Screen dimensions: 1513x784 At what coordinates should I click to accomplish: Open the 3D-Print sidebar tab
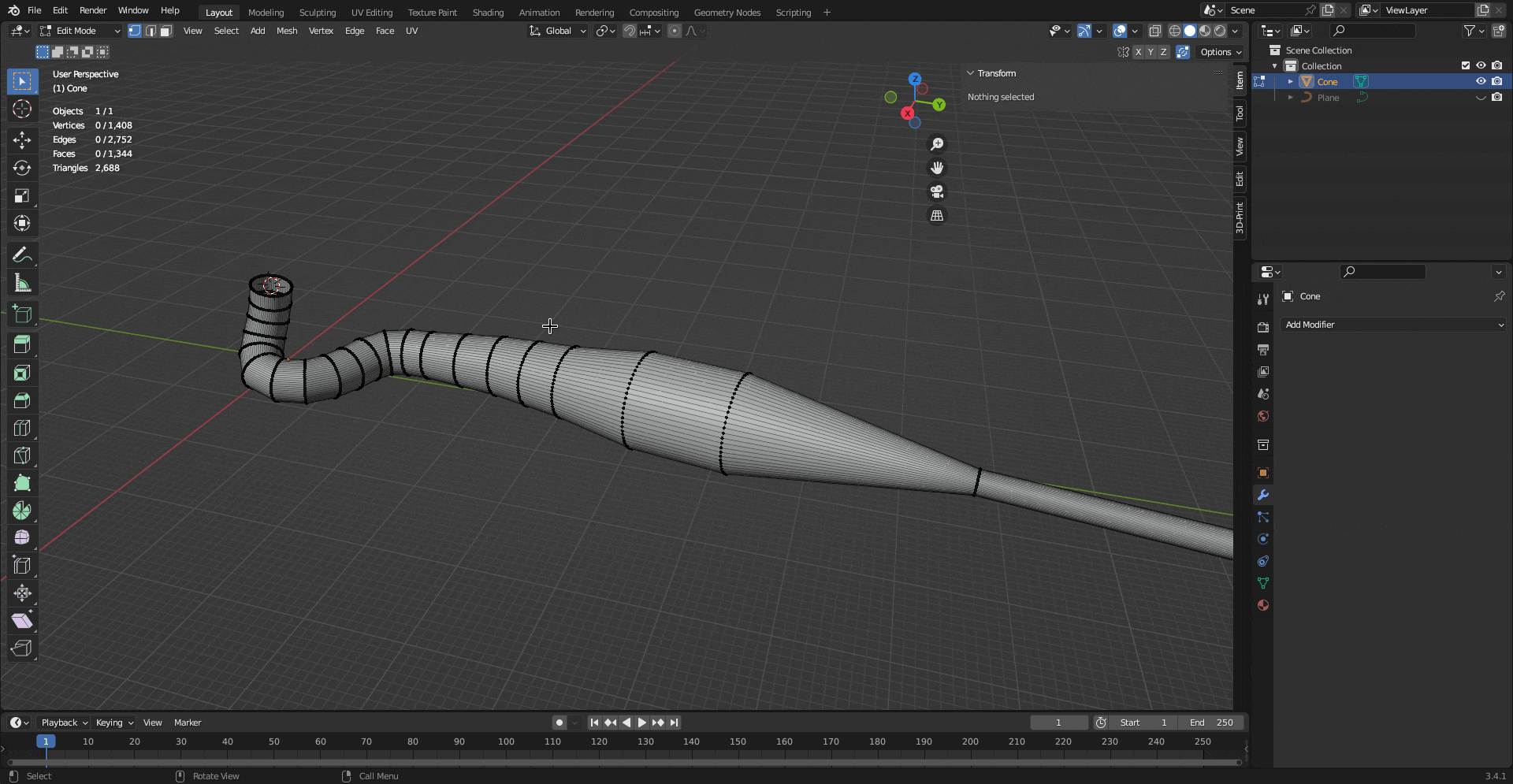tap(1240, 217)
